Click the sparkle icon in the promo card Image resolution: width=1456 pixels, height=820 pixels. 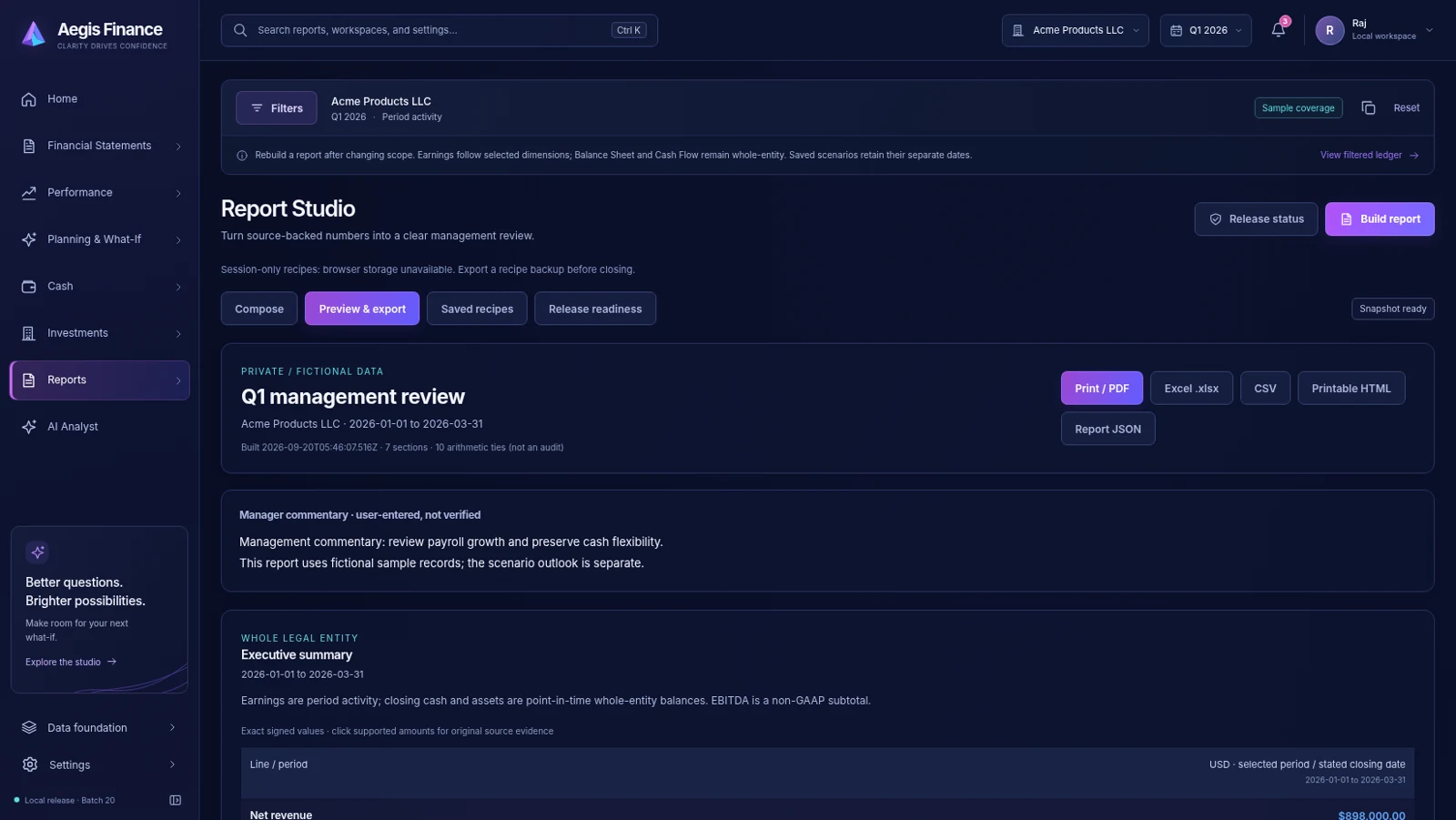[37, 552]
